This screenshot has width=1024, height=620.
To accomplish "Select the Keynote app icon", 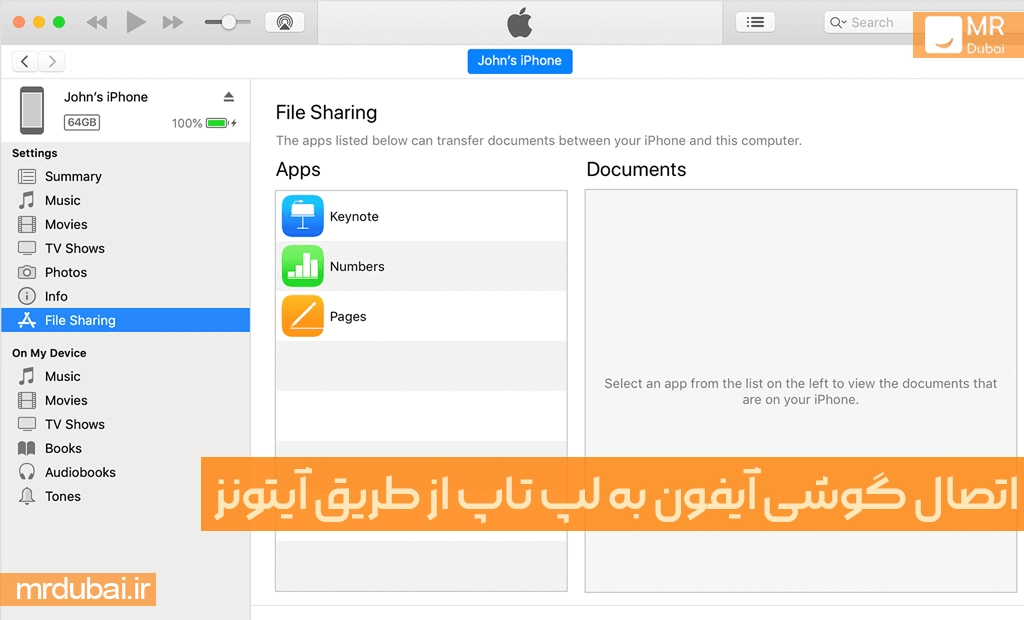I will [302, 216].
